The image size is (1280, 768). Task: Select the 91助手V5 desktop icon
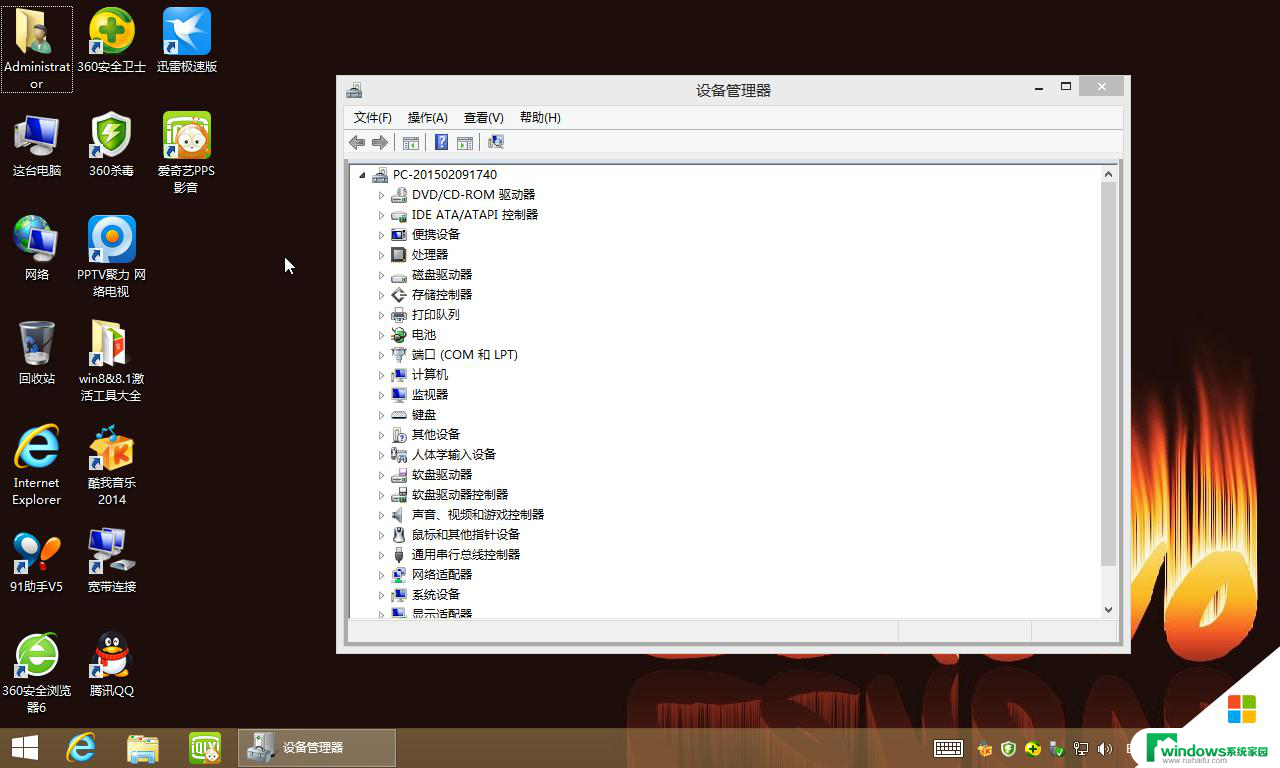37,561
